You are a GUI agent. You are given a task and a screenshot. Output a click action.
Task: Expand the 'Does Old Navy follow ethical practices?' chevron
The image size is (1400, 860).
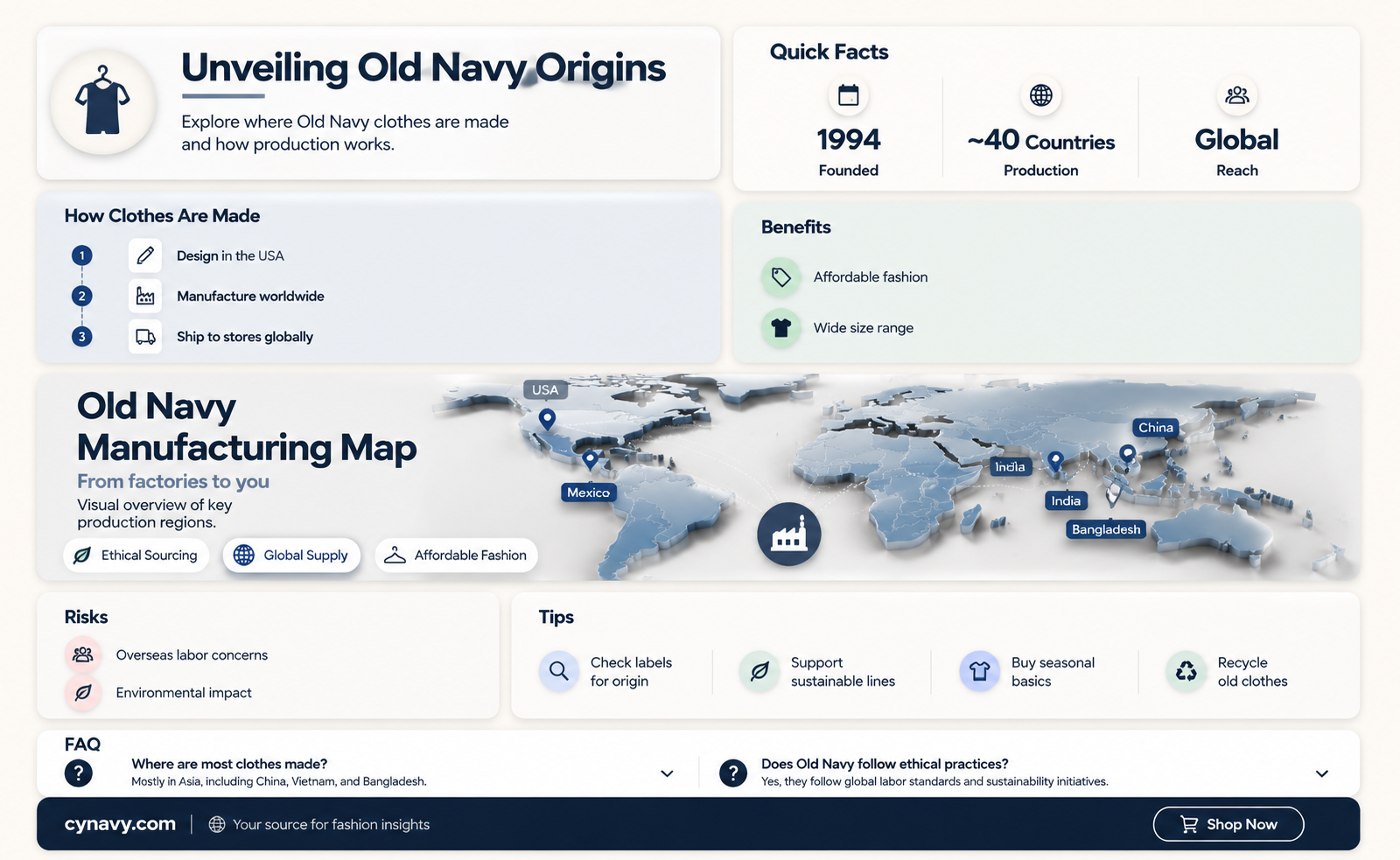pos(1322,773)
